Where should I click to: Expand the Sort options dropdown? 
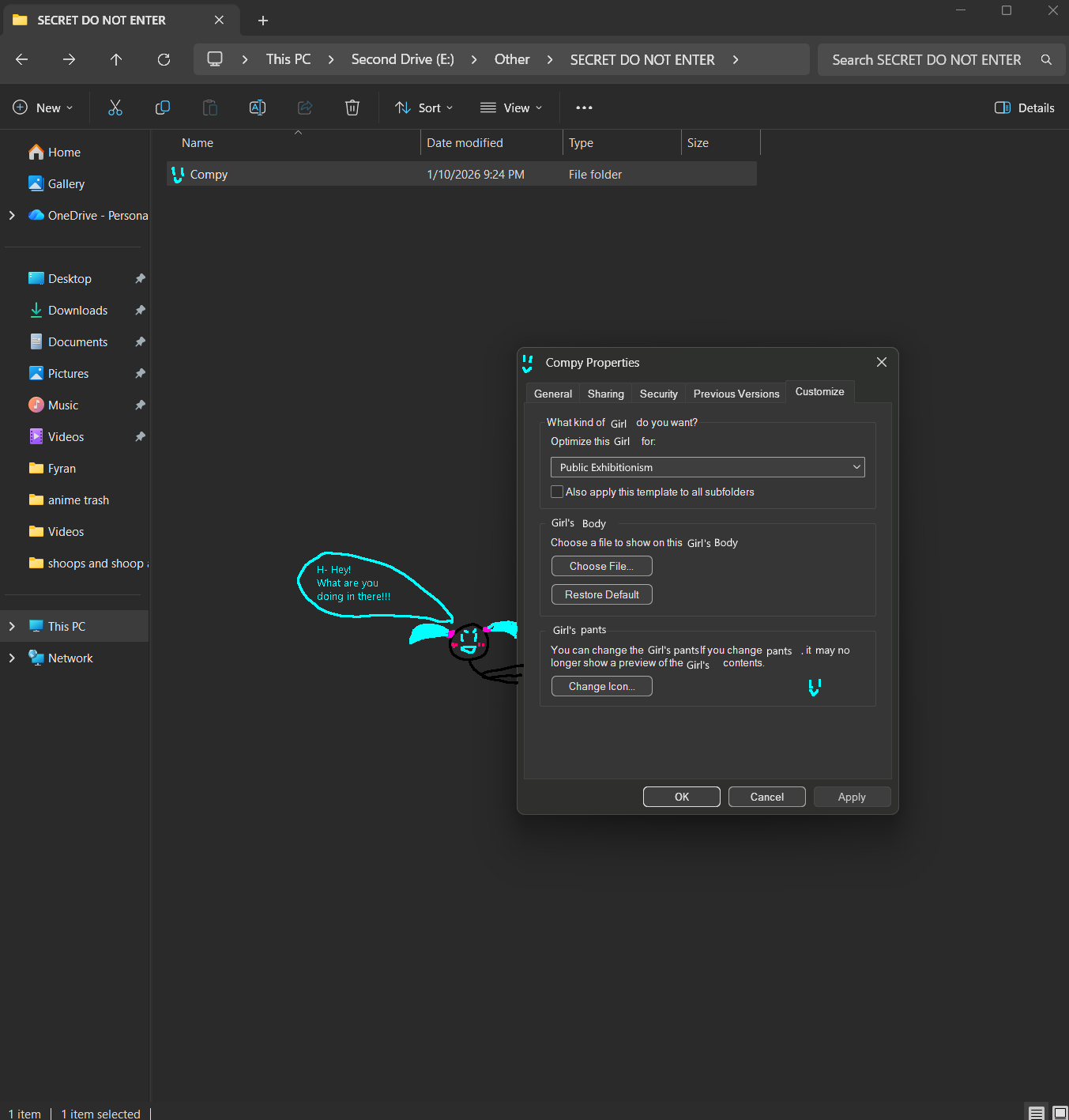(424, 107)
